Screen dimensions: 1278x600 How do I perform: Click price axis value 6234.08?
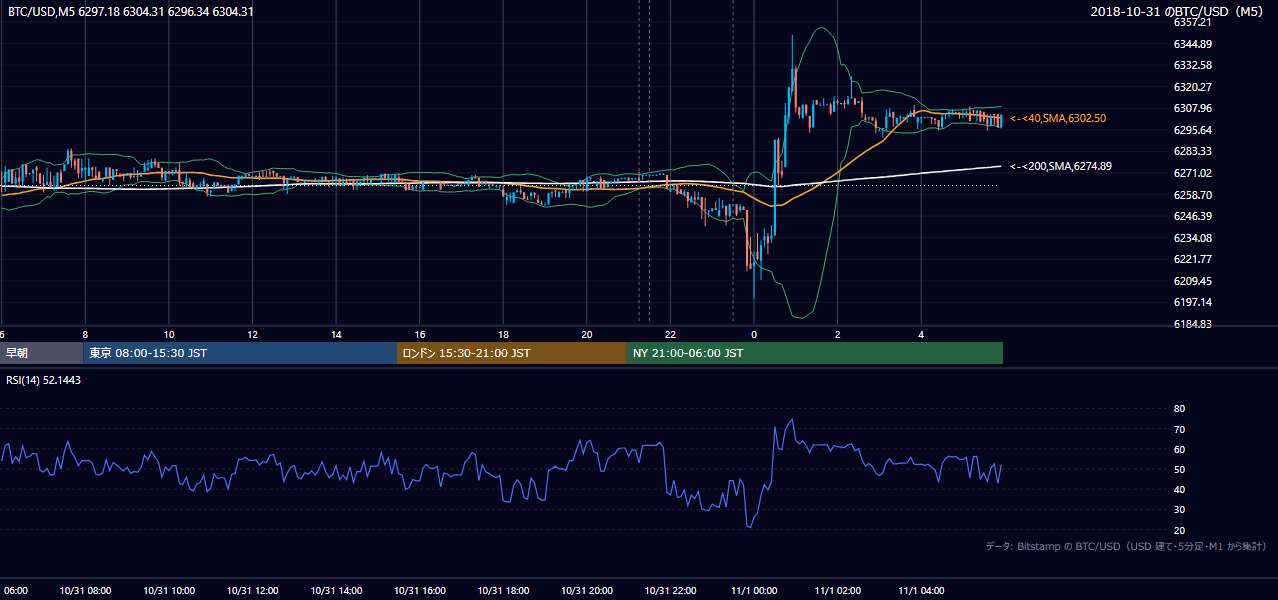[1193, 238]
